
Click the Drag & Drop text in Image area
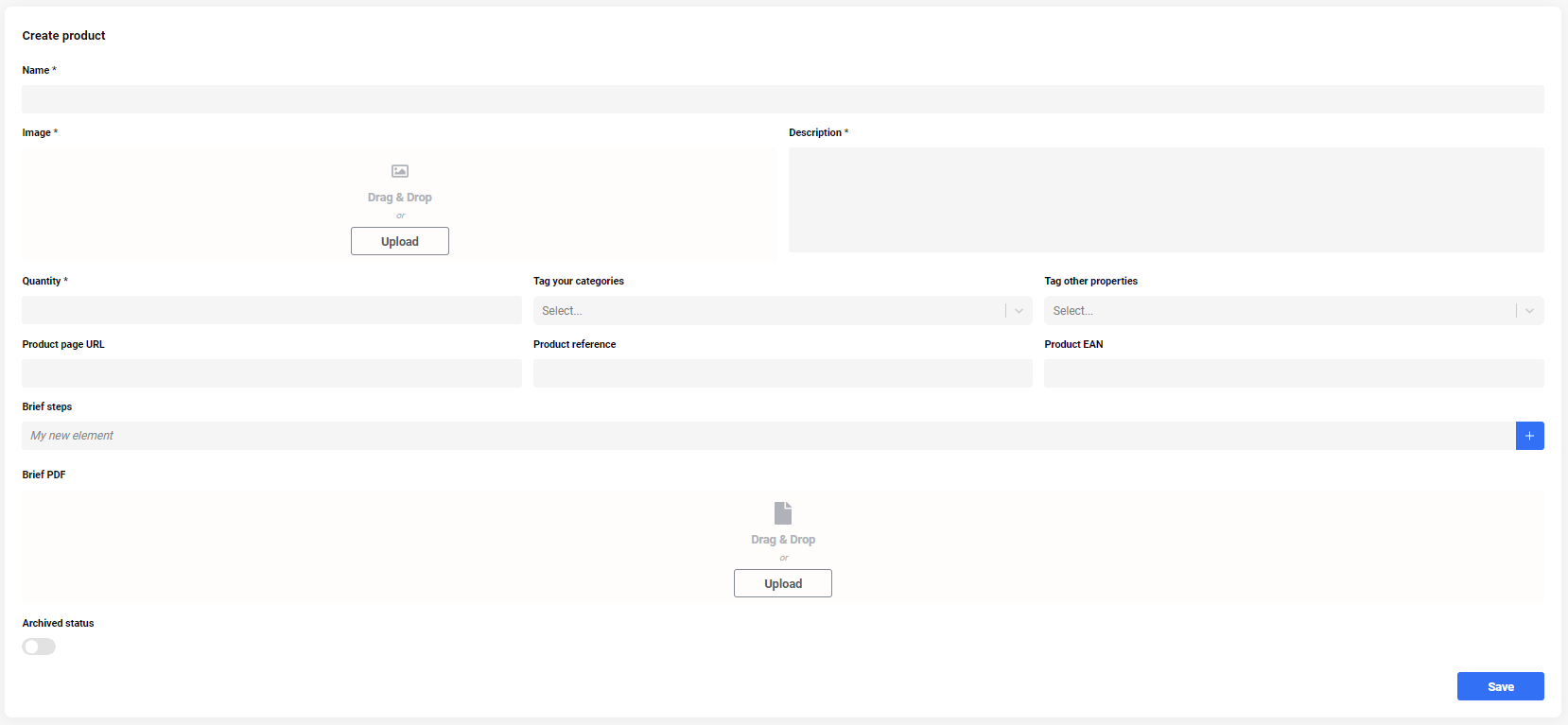click(x=400, y=198)
